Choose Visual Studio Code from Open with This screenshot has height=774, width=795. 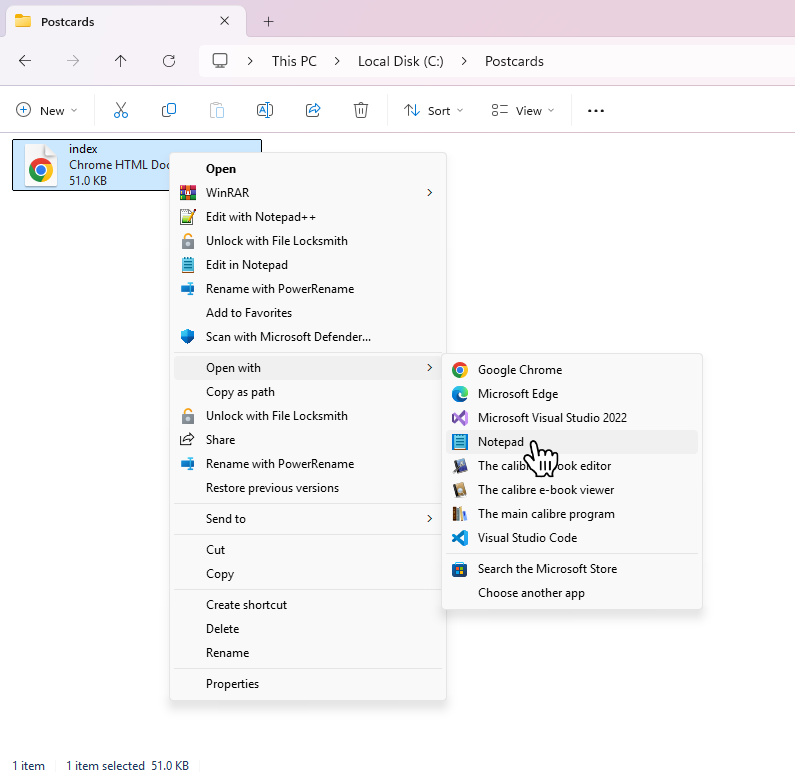[527, 538]
